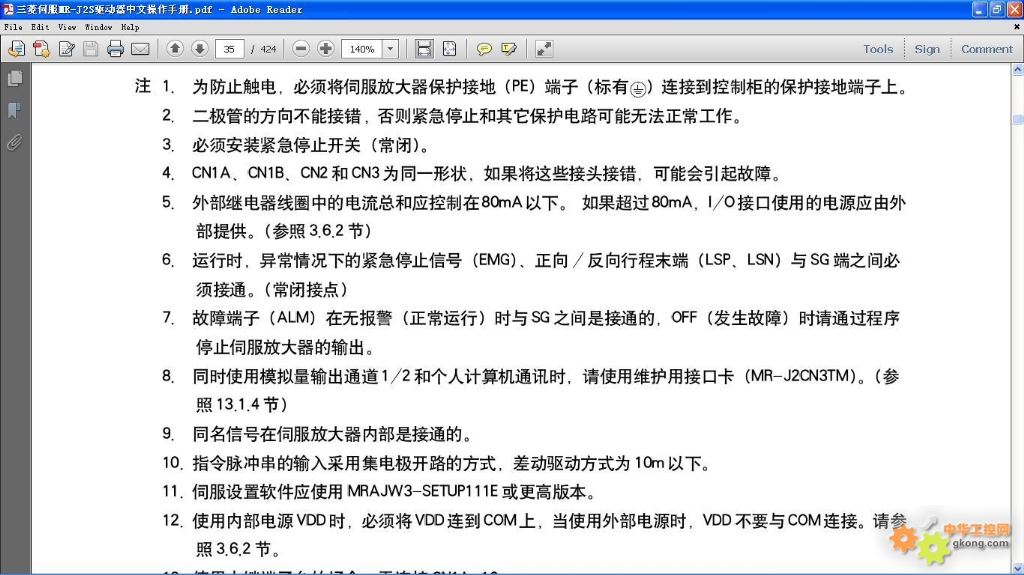Open the Comment pane
Screen dimensions: 1024x575
[987, 49]
